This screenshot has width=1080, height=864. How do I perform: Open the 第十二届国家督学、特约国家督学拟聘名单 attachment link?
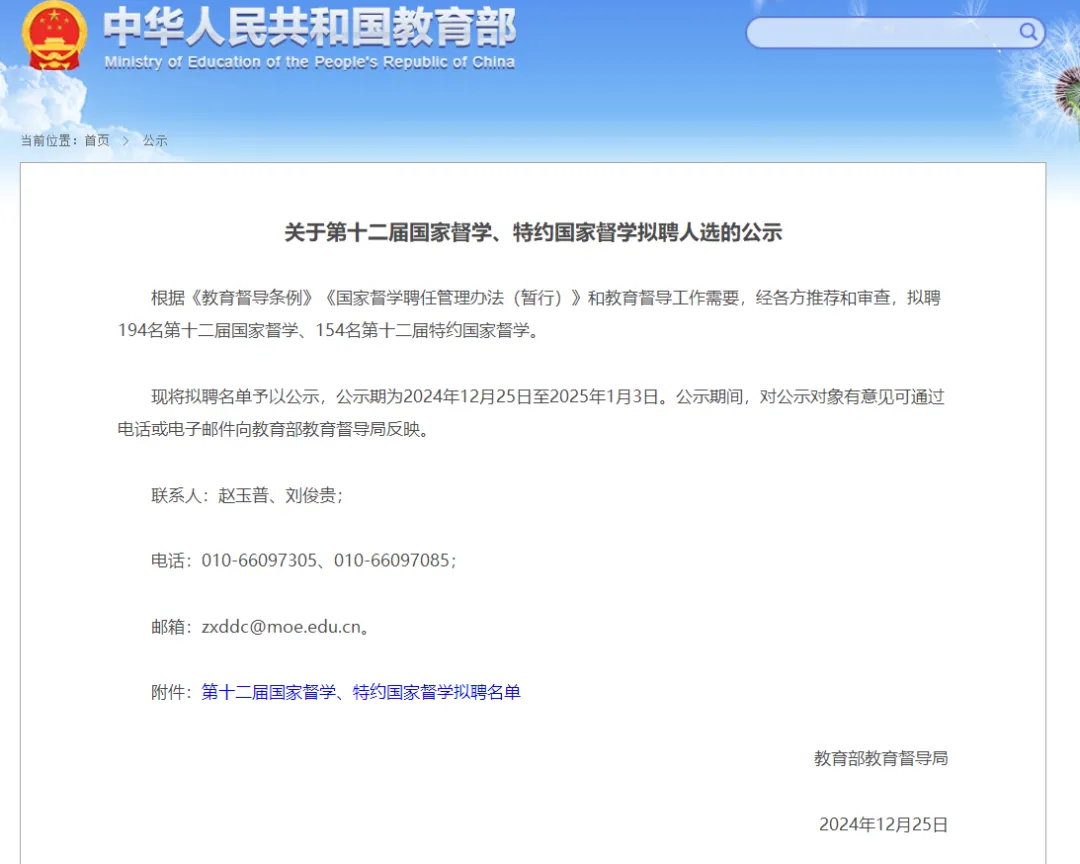[x=361, y=692]
